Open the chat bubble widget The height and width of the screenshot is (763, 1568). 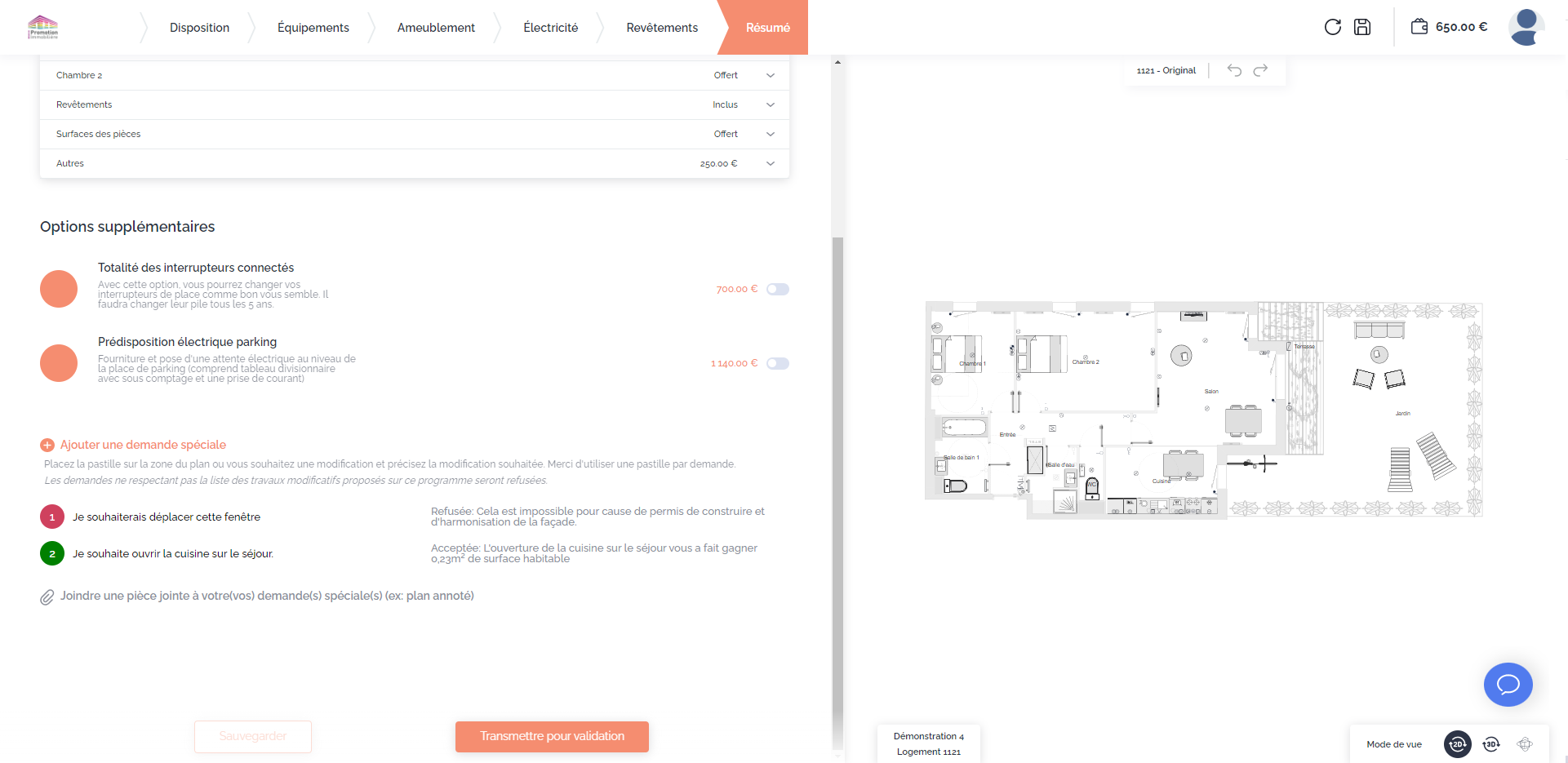click(x=1508, y=685)
